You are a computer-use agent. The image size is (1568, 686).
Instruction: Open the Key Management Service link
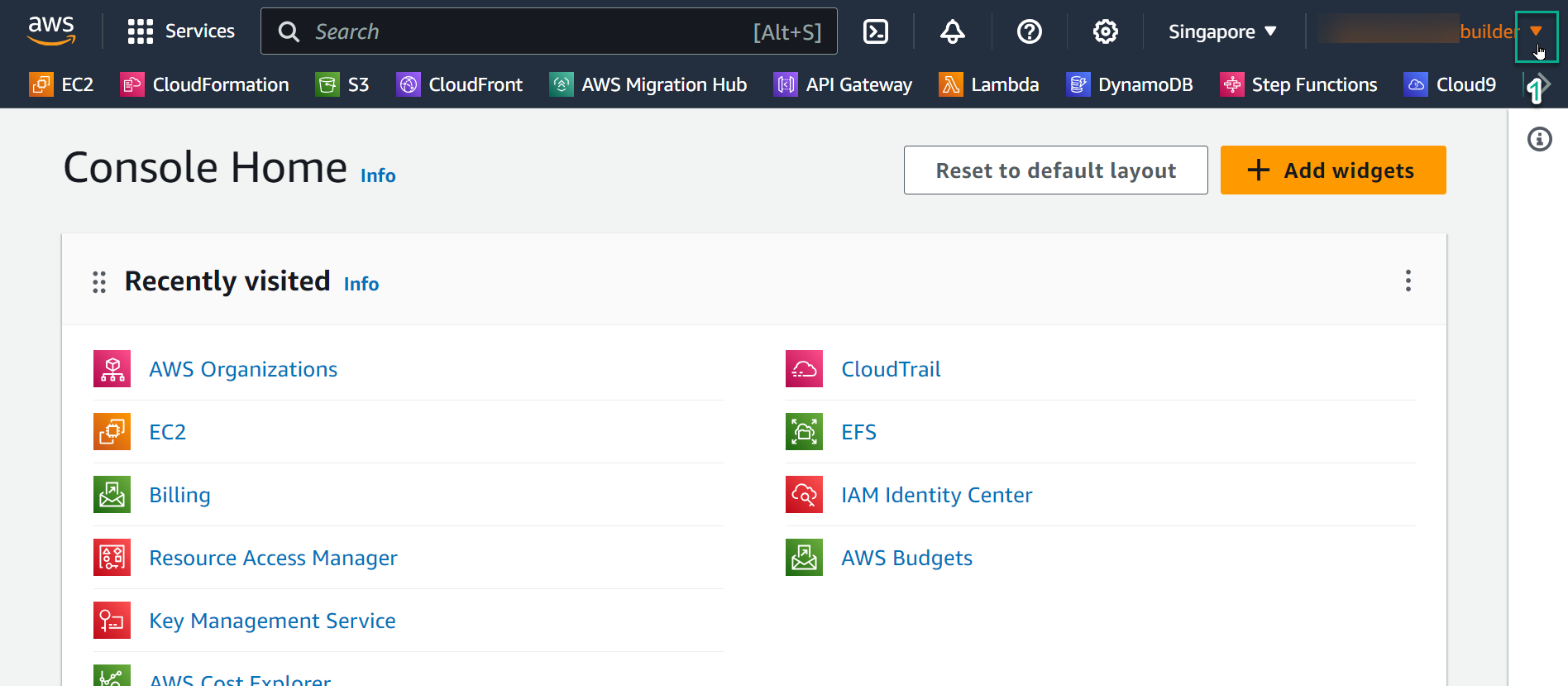tap(272, 621)
